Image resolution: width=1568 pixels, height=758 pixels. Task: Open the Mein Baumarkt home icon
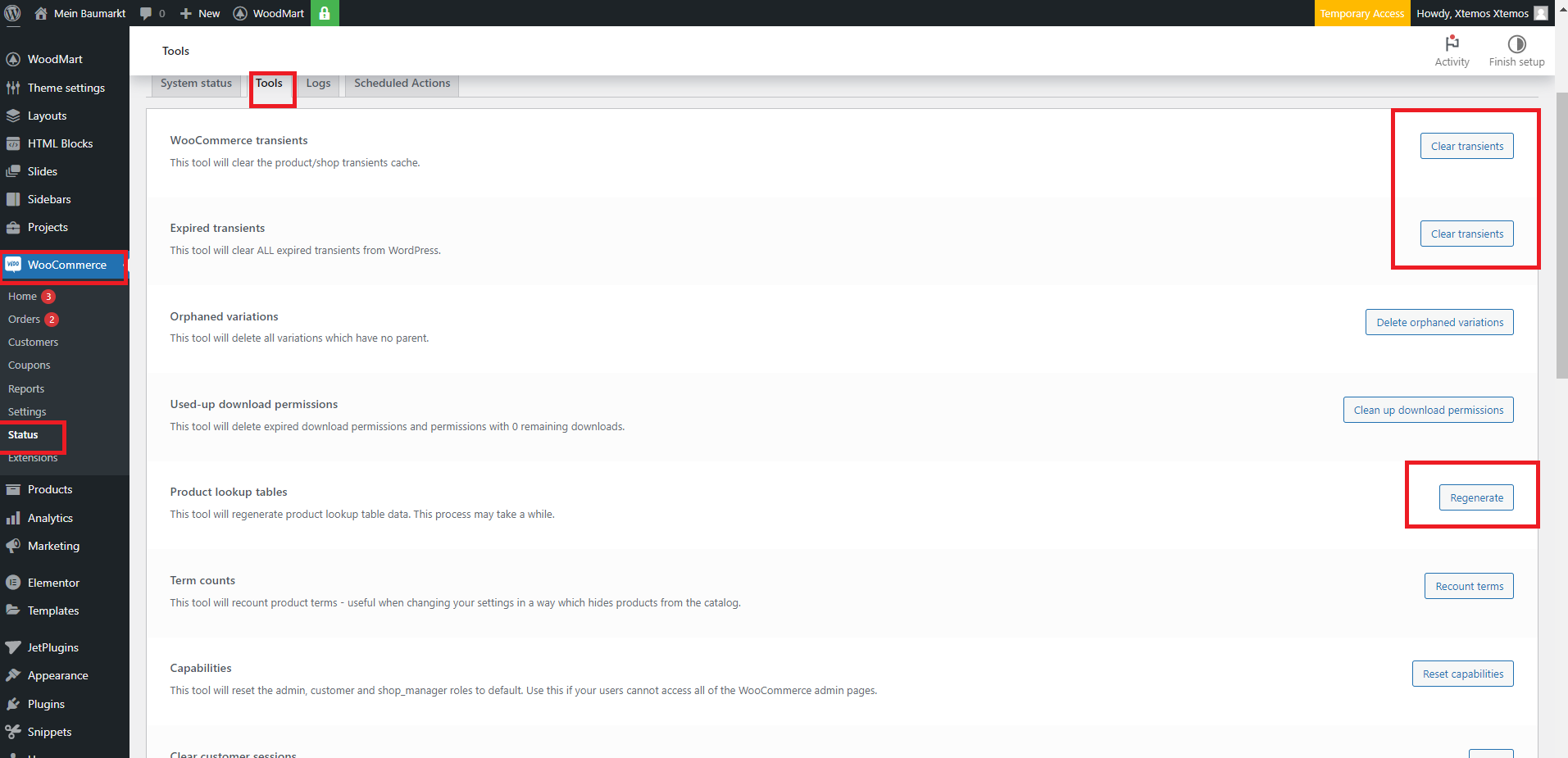pos(41,13)
